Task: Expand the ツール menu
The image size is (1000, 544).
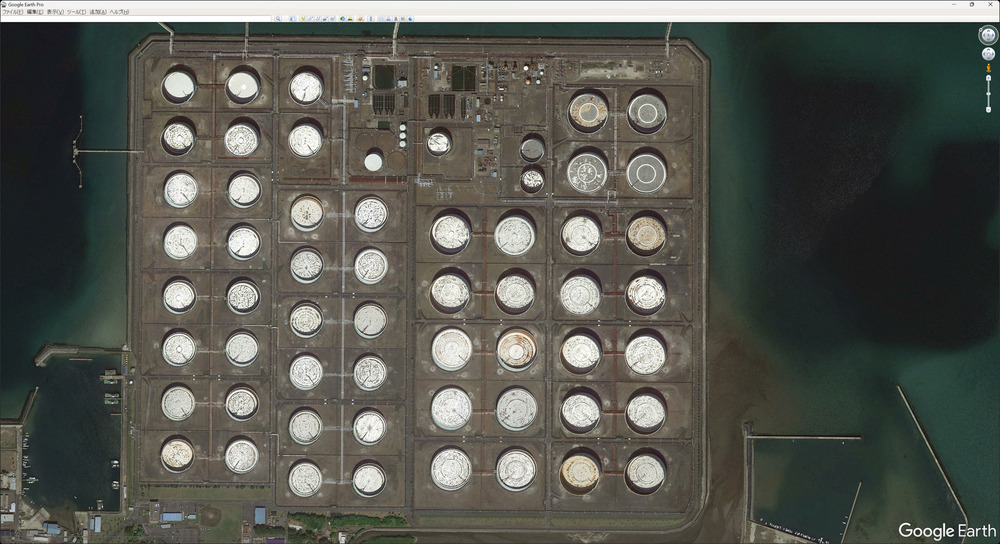Action: tap(76, 12)
